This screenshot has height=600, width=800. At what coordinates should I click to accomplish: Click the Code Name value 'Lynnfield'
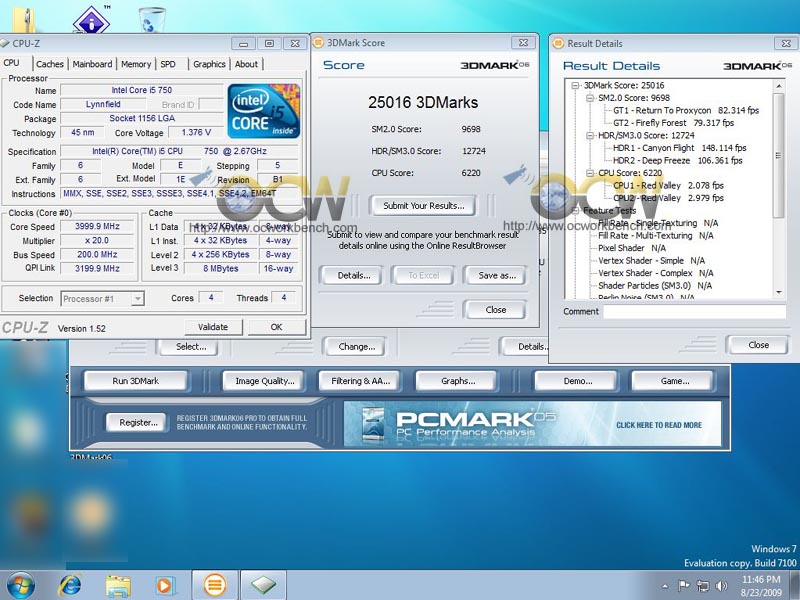tap(103, 105)
